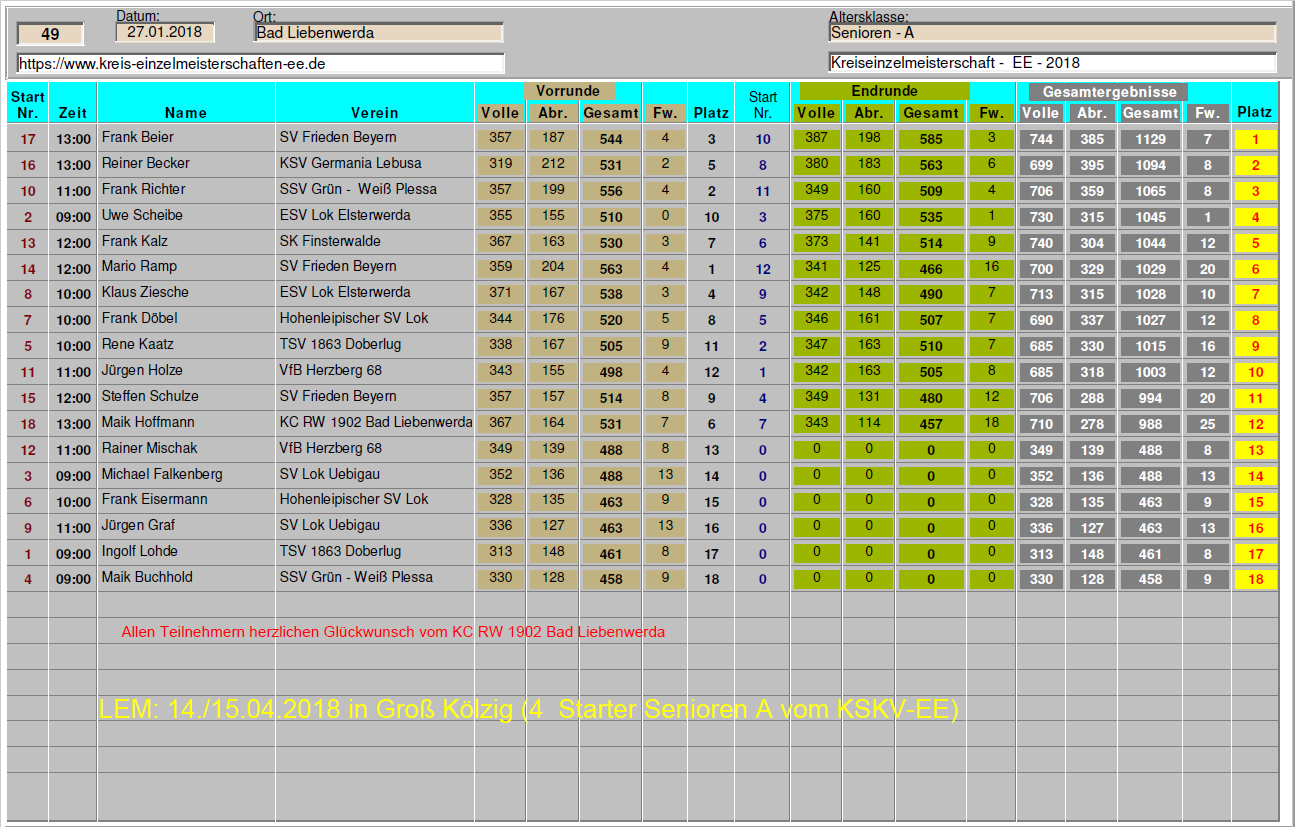Select the name Frank Beier

click(x=137, y=137)
